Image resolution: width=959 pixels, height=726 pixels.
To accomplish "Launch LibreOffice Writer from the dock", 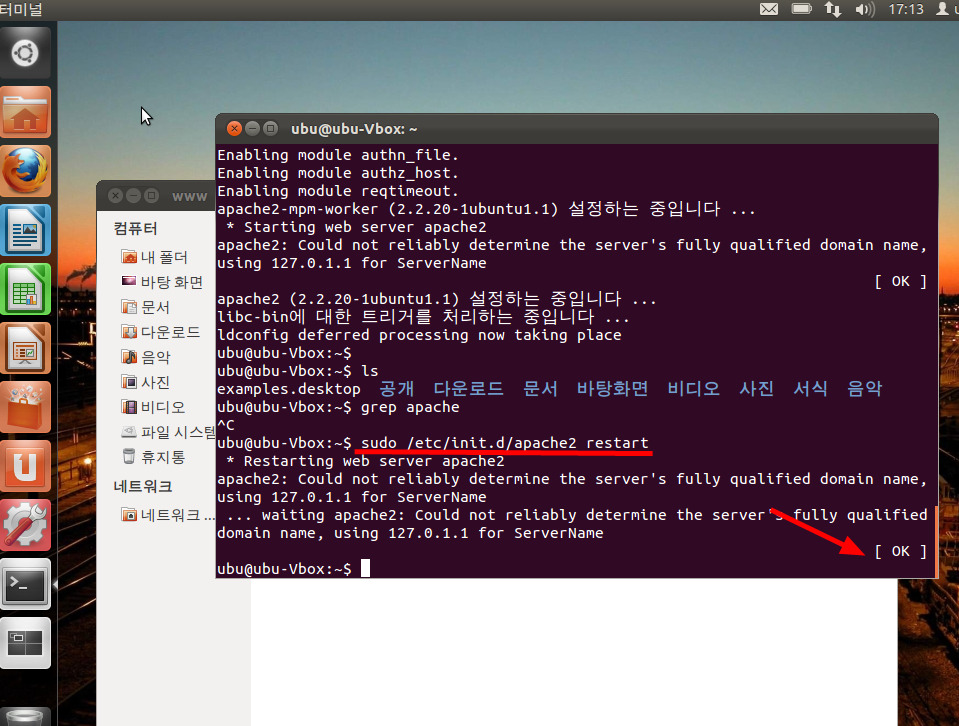I will (x=26, y=231).
